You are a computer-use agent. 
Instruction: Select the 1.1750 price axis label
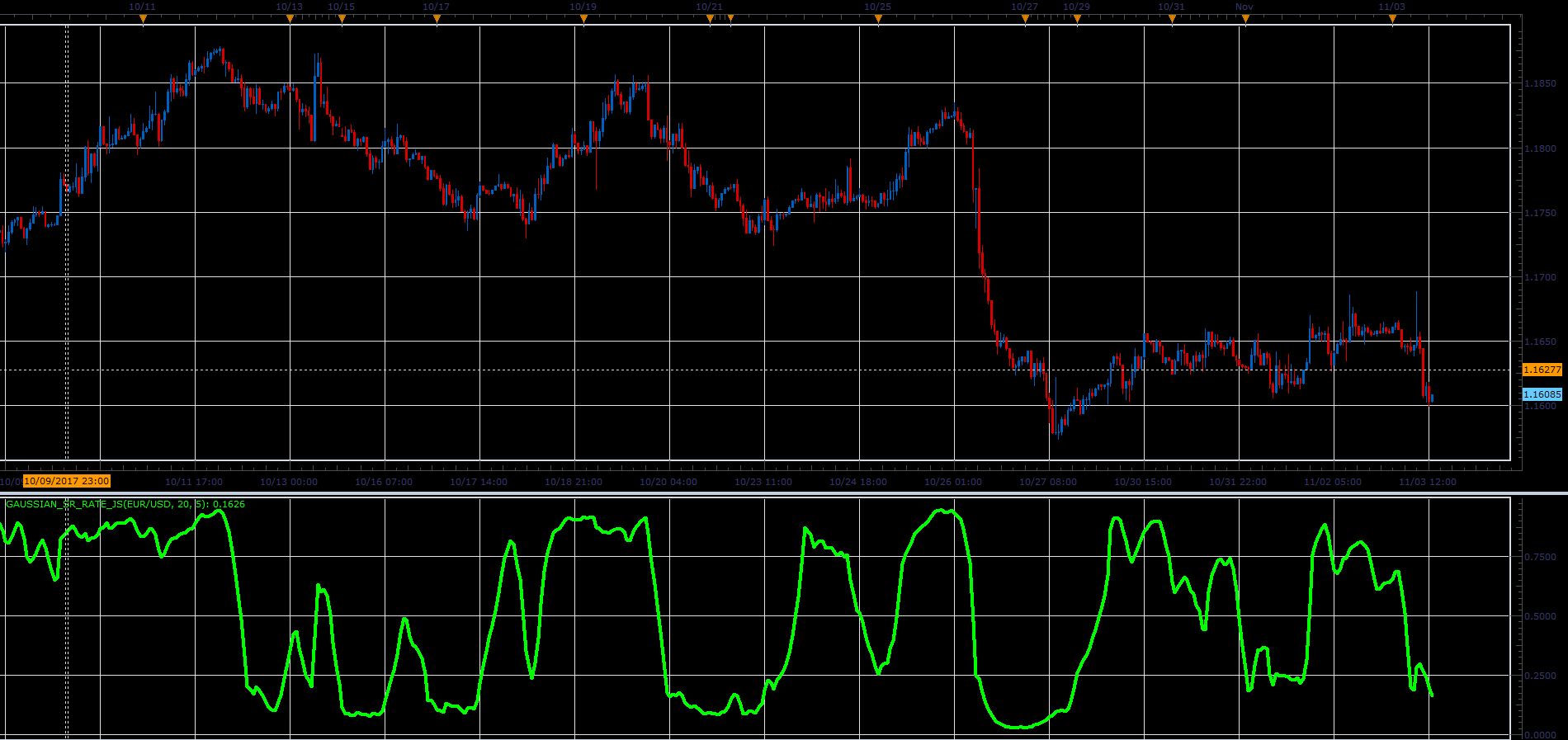coord(1540,213)
